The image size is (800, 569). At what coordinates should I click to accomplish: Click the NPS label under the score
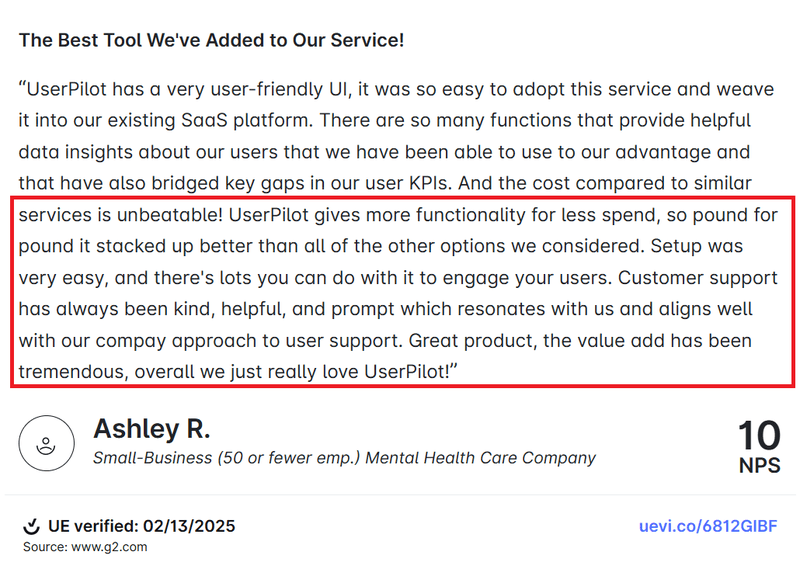(x=759, y=465)
